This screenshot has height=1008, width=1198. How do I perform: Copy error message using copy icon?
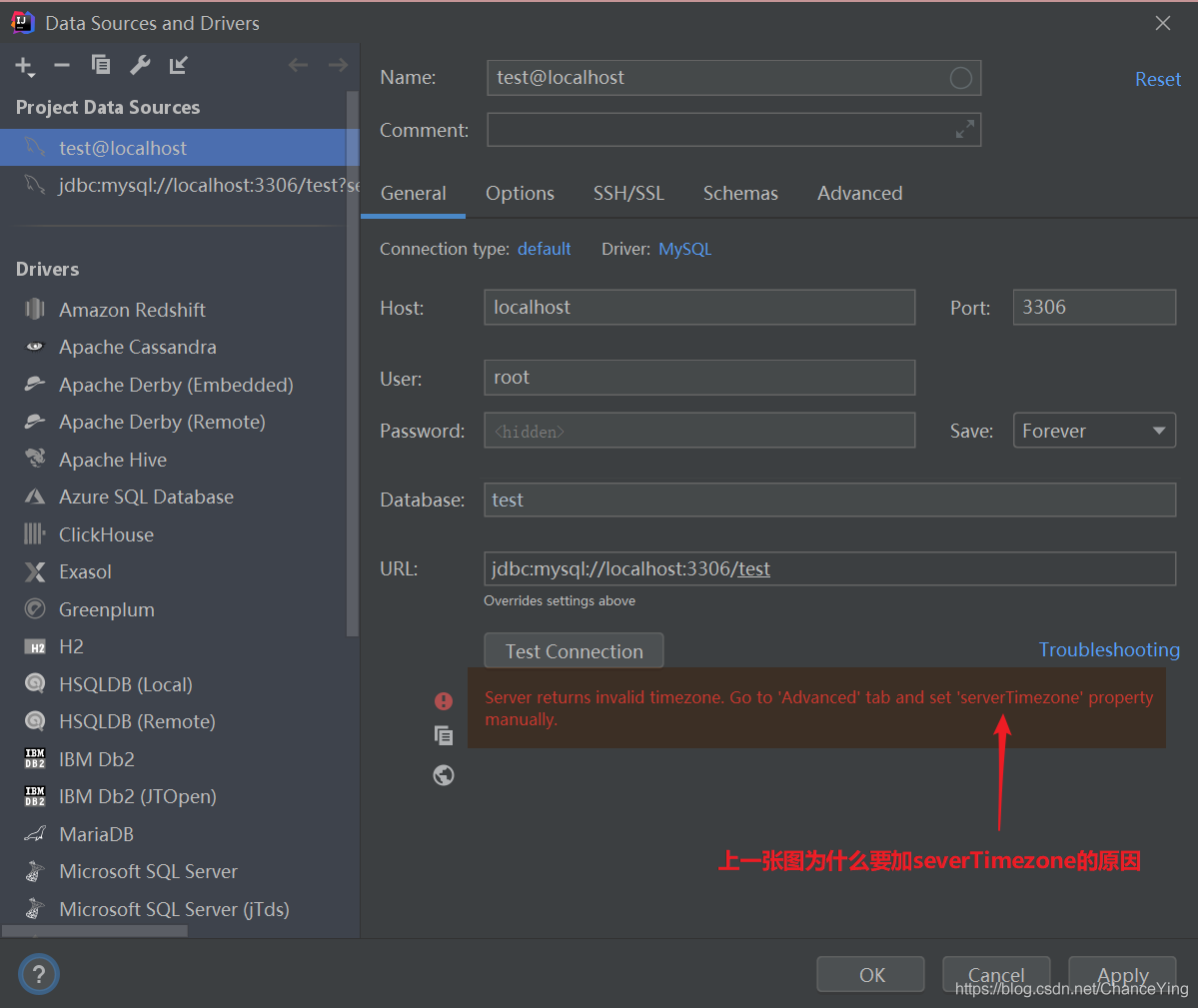(x=444, y=736)
